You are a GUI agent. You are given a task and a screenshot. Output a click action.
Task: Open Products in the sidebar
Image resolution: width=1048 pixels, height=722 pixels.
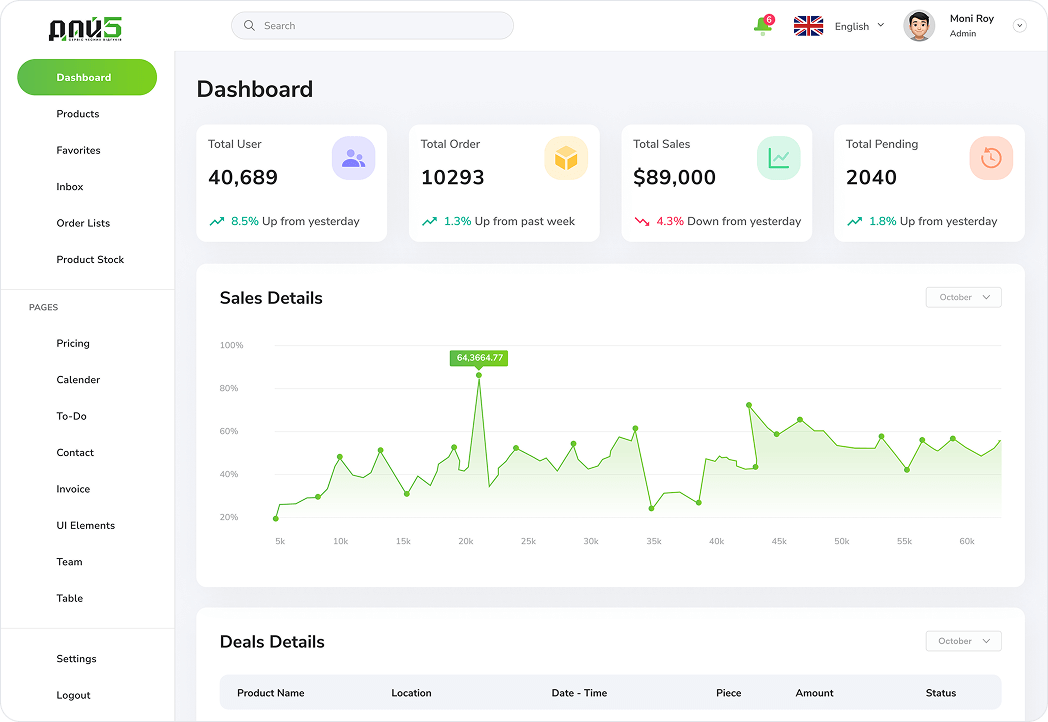point(78,114)
